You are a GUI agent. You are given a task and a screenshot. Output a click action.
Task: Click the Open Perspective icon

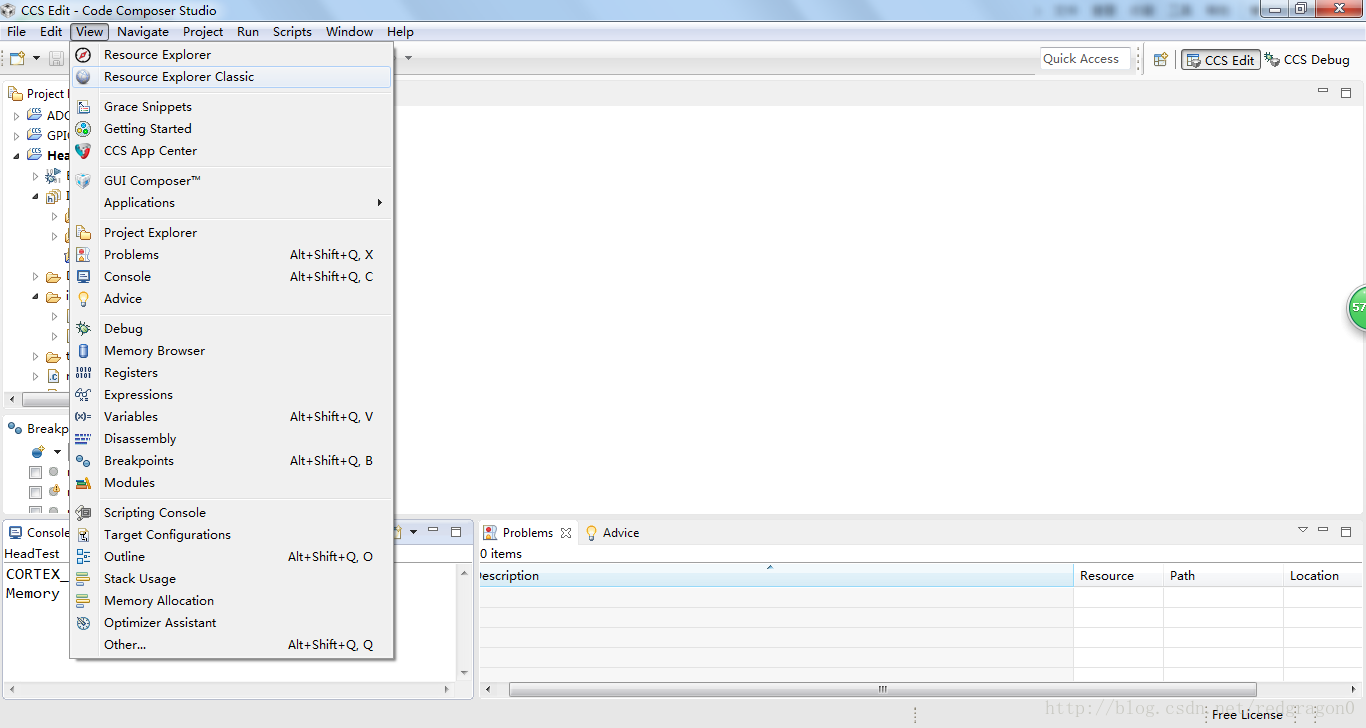1160,60
